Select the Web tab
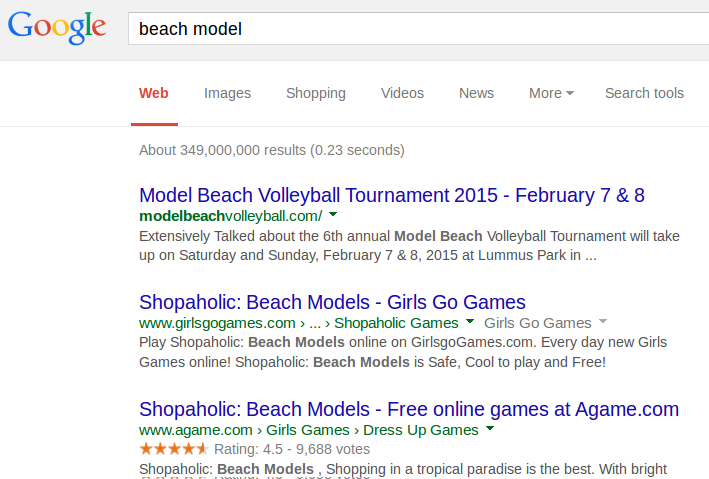Screen dimensions: 709x479 coord(154,93)
